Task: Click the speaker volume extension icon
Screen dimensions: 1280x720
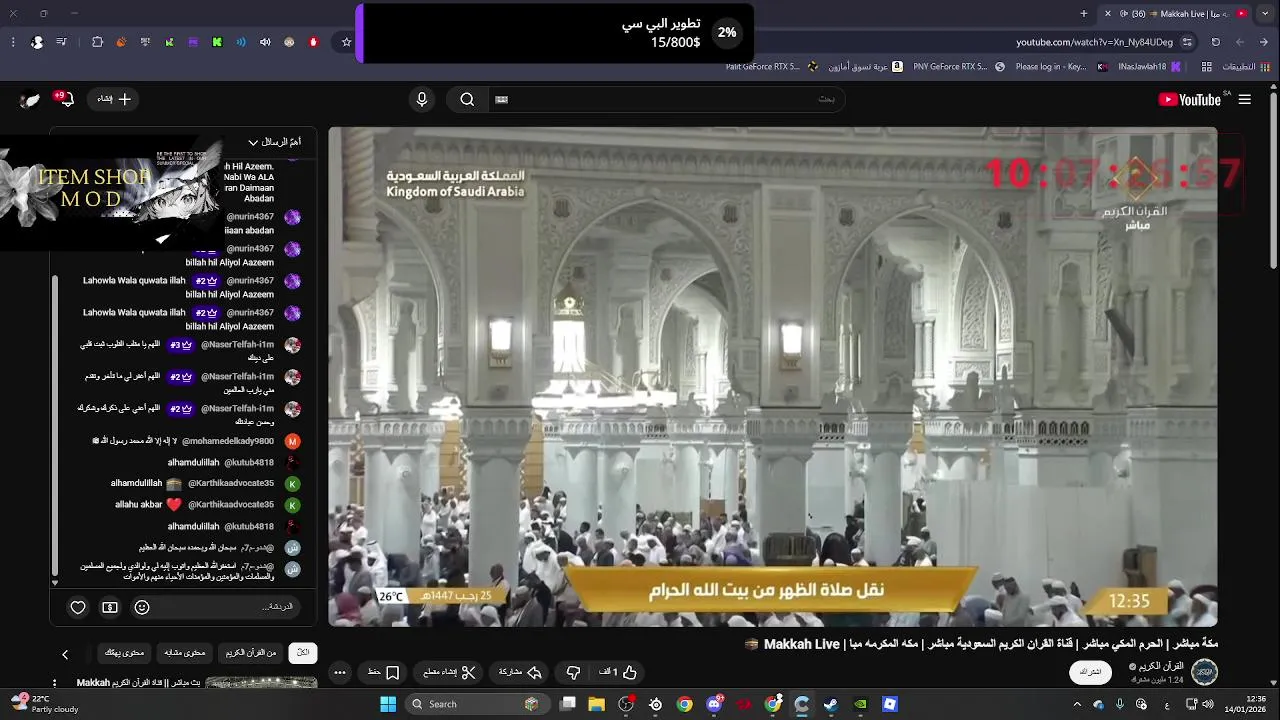Action: [265, 42]
